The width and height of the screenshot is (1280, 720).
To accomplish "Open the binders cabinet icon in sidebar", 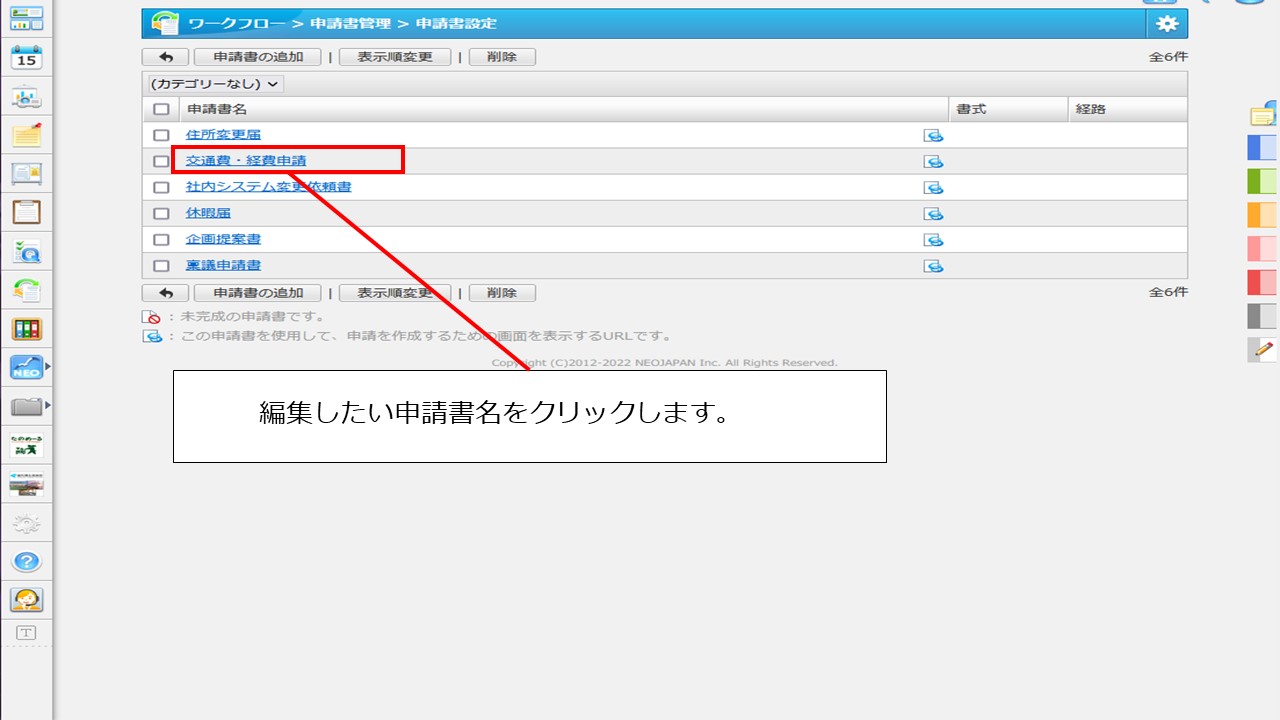I will 27,329.
